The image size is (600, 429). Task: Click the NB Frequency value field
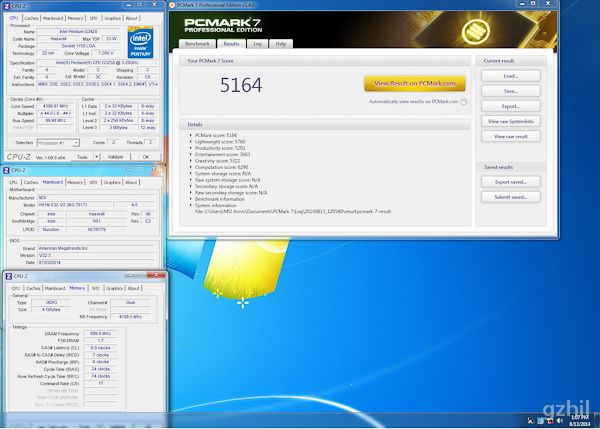pyautogui.click(x=130, y=317)
